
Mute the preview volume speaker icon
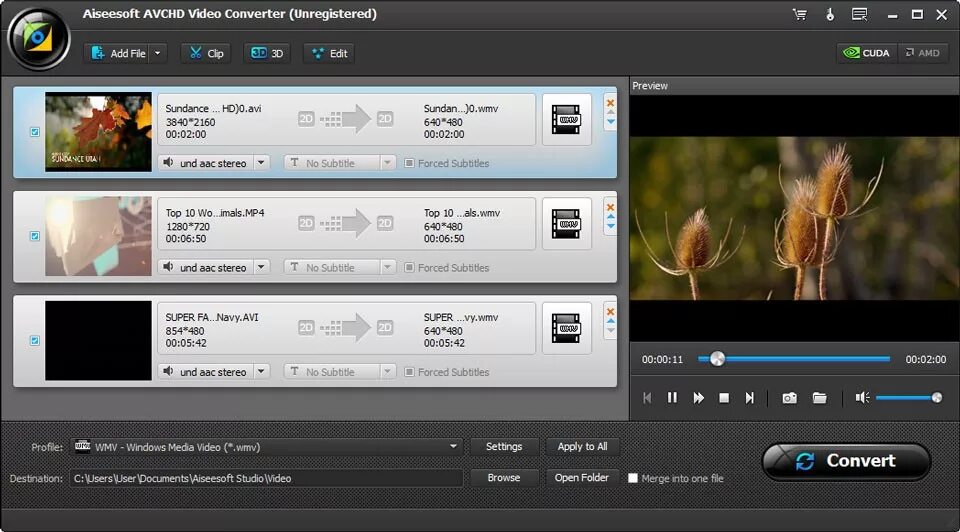coord(862,398)
